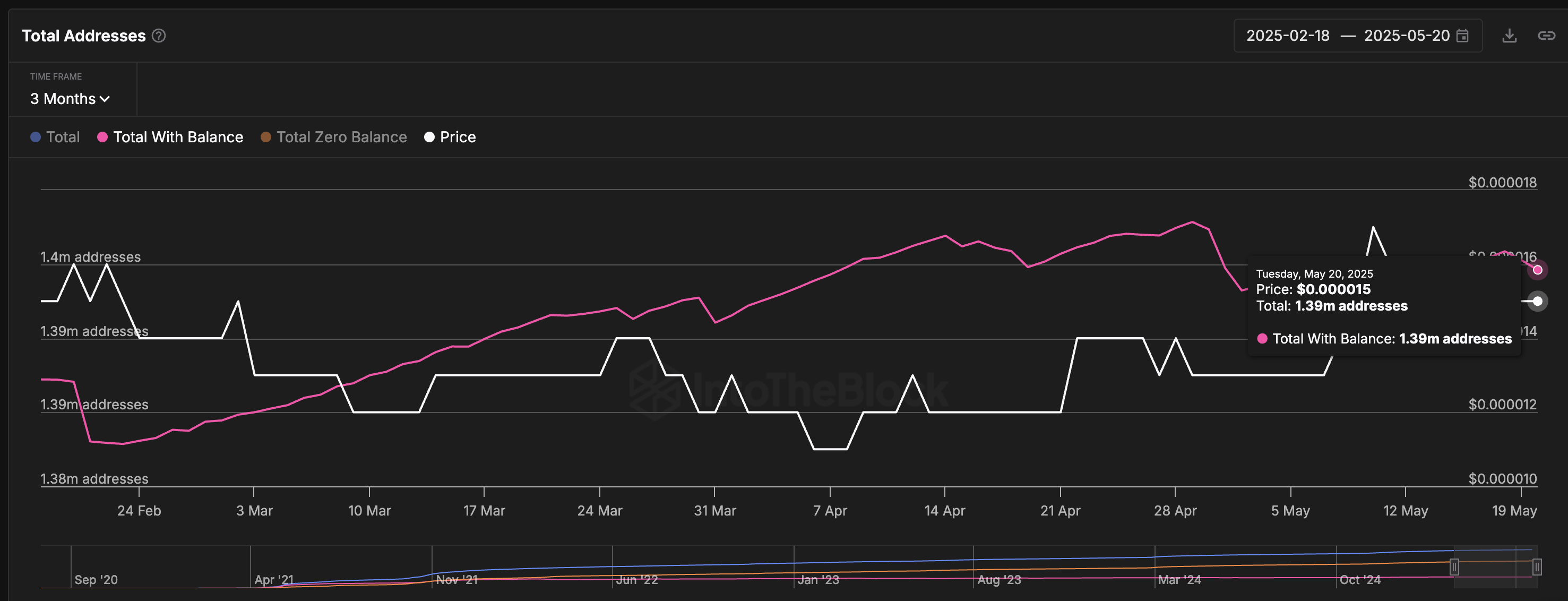Click the pink data point marker for May 20
Screen dimensions: 1568x601
[x=1538, y=270]
